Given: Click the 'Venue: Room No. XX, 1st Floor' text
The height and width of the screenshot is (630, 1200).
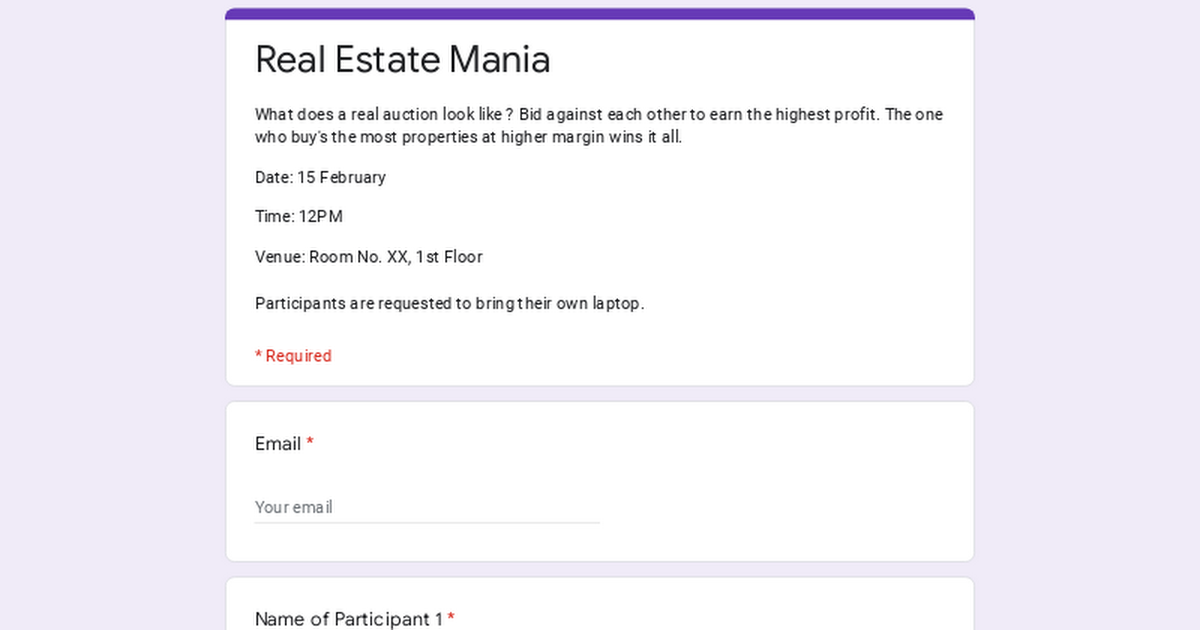Looking at the screenshot, I should (x=368, y=257).
